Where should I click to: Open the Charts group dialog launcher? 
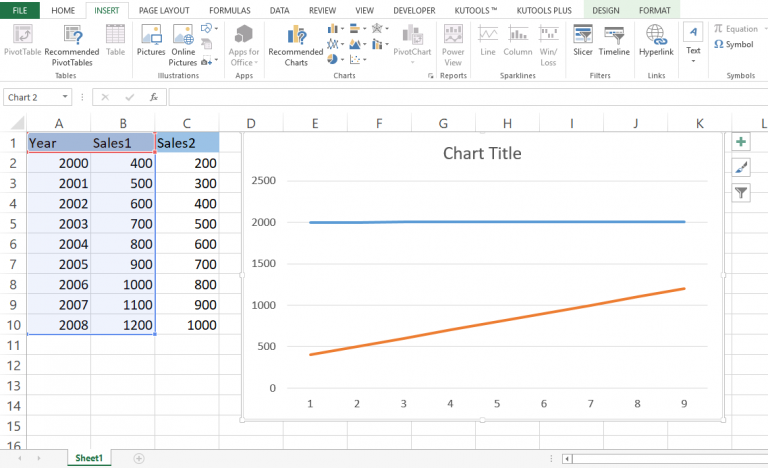[x=431, y=76]
